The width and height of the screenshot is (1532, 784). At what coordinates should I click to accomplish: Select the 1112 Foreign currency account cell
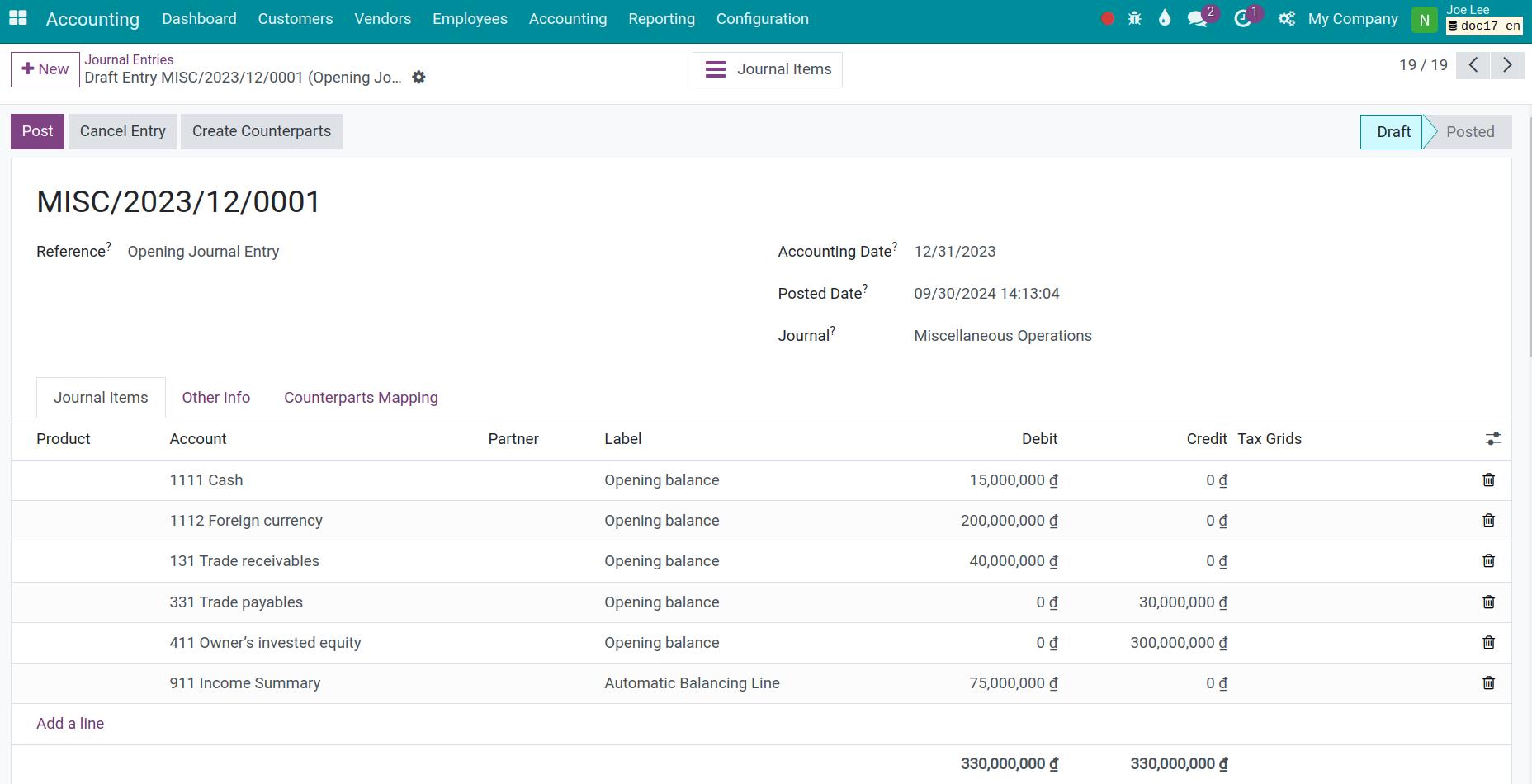[246, 521]
